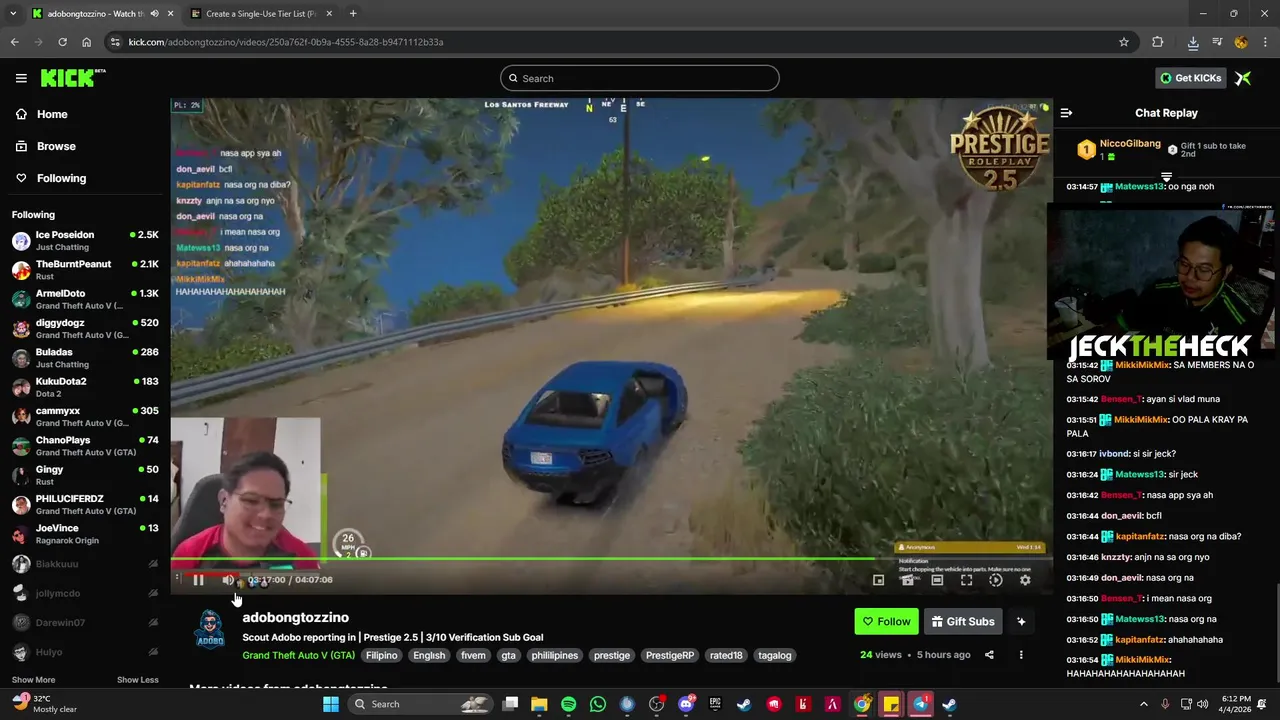Screen dimensions: 1280x720
Task: Pause the video playback
Action: pos(198,580)
